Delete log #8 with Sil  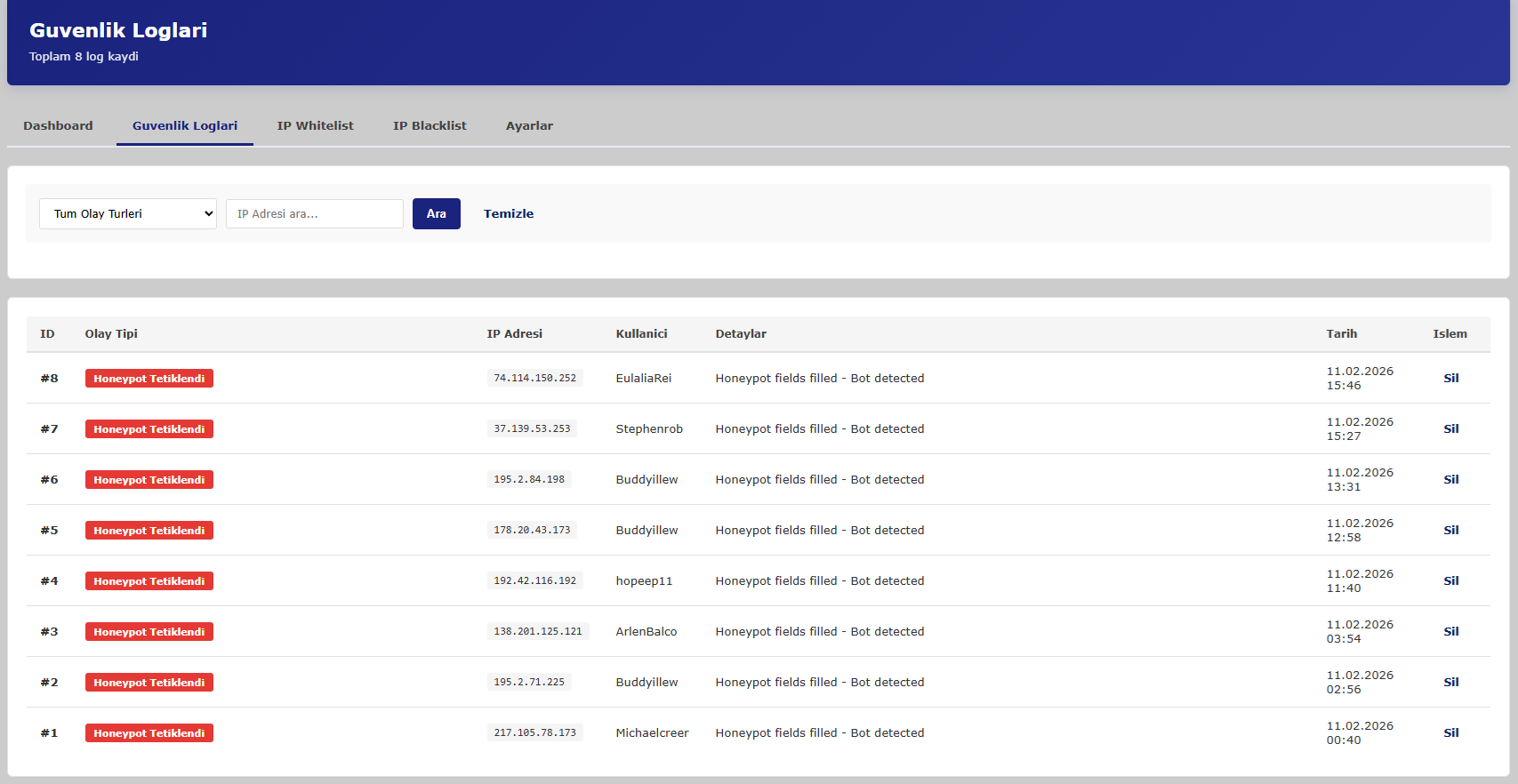[1450, 378]
